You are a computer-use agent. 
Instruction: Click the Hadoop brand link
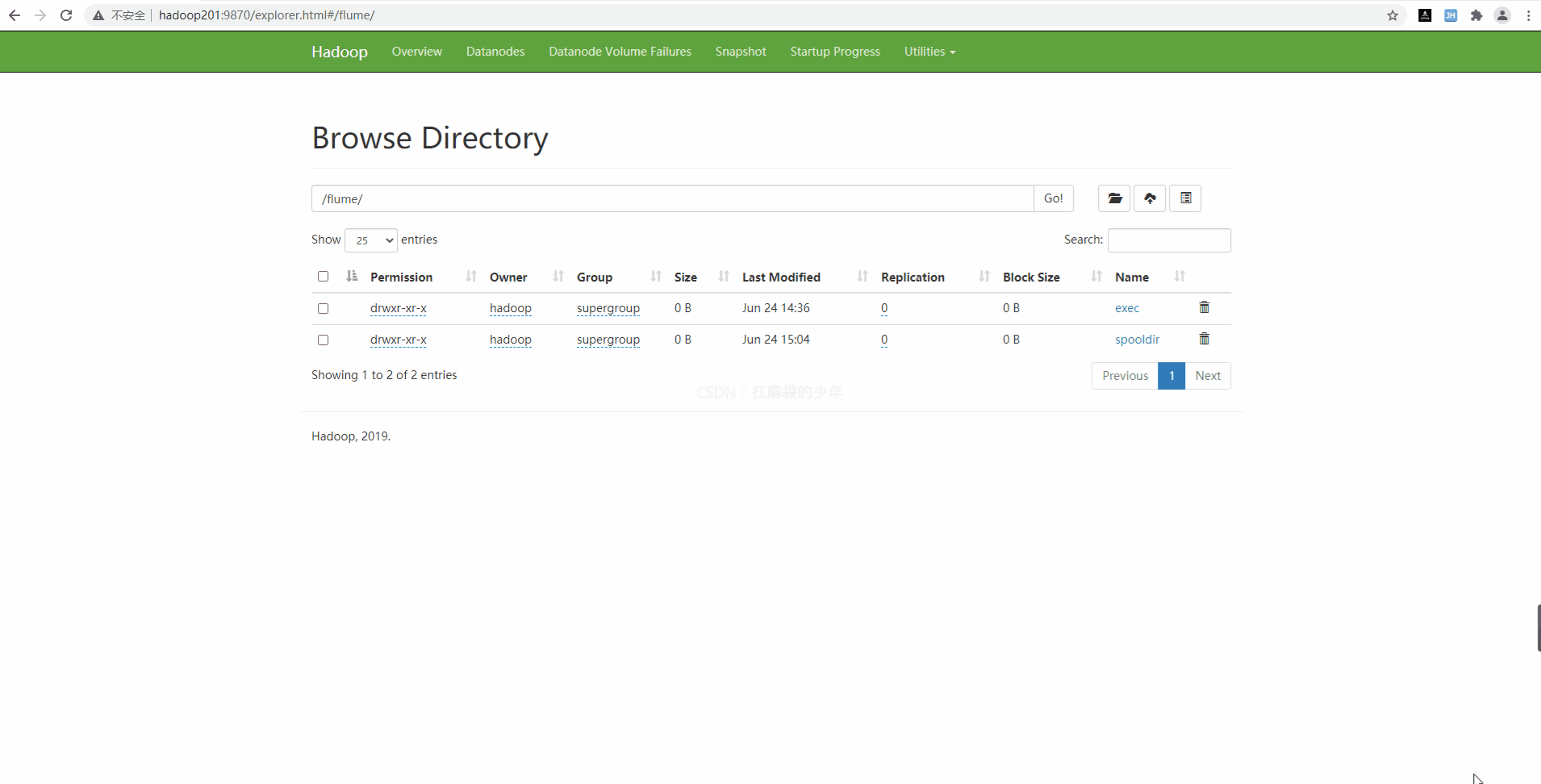pyautogui.click(x=340, y=52)
